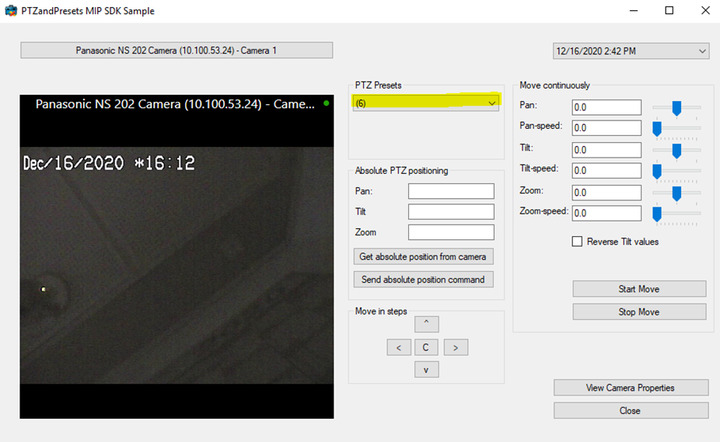Viewport: 720px width, 442px height.
Task: Click the Zoom slider in Move continuously
Action: (677, 192)
